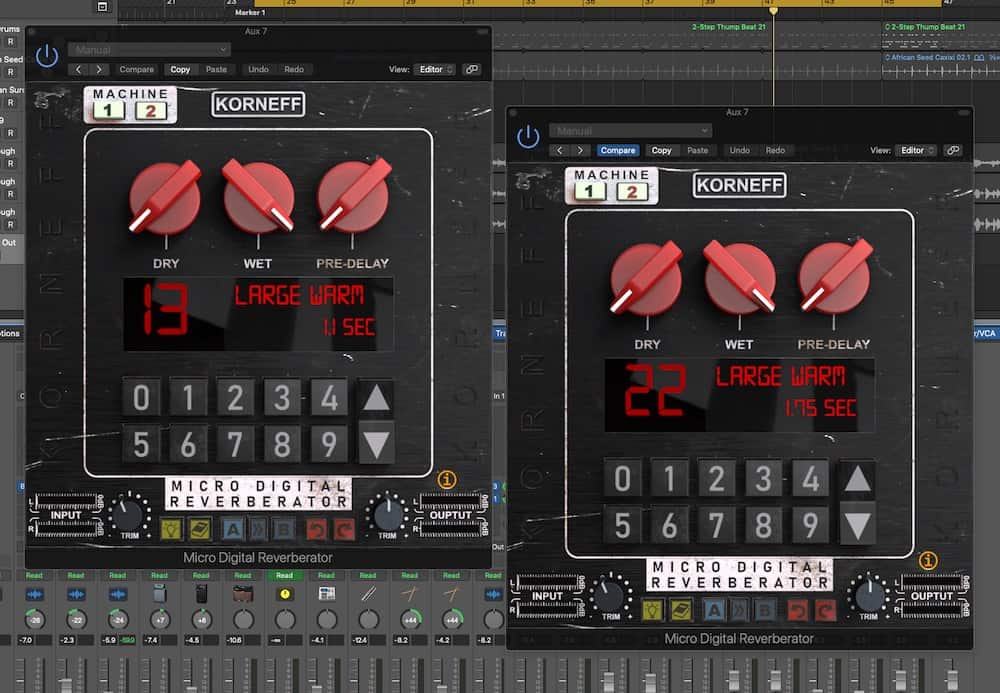Screen dimensions: 1000x693
Task: Click Paste in program 13 plugin header
Action: (216, 69)
